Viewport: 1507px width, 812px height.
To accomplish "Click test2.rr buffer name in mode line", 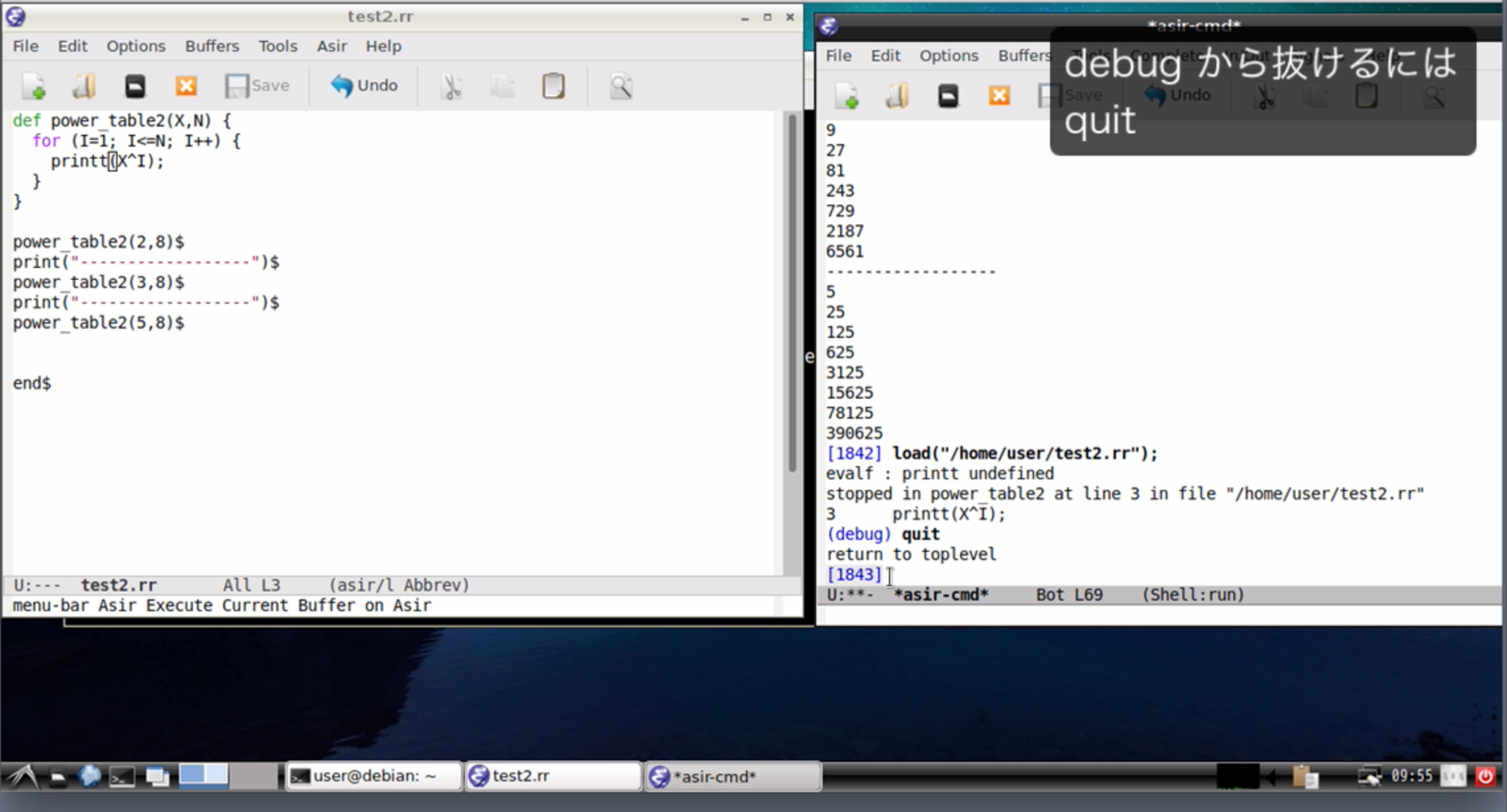I will (x=119, y=585).
